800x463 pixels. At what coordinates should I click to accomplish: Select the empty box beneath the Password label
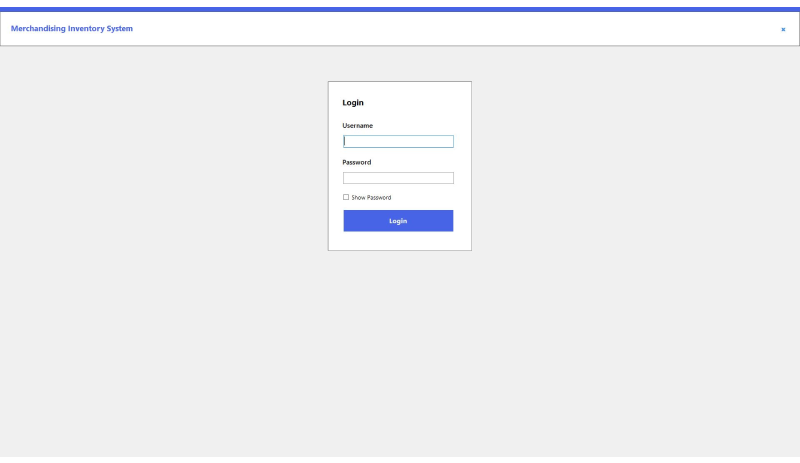point(398,178)
